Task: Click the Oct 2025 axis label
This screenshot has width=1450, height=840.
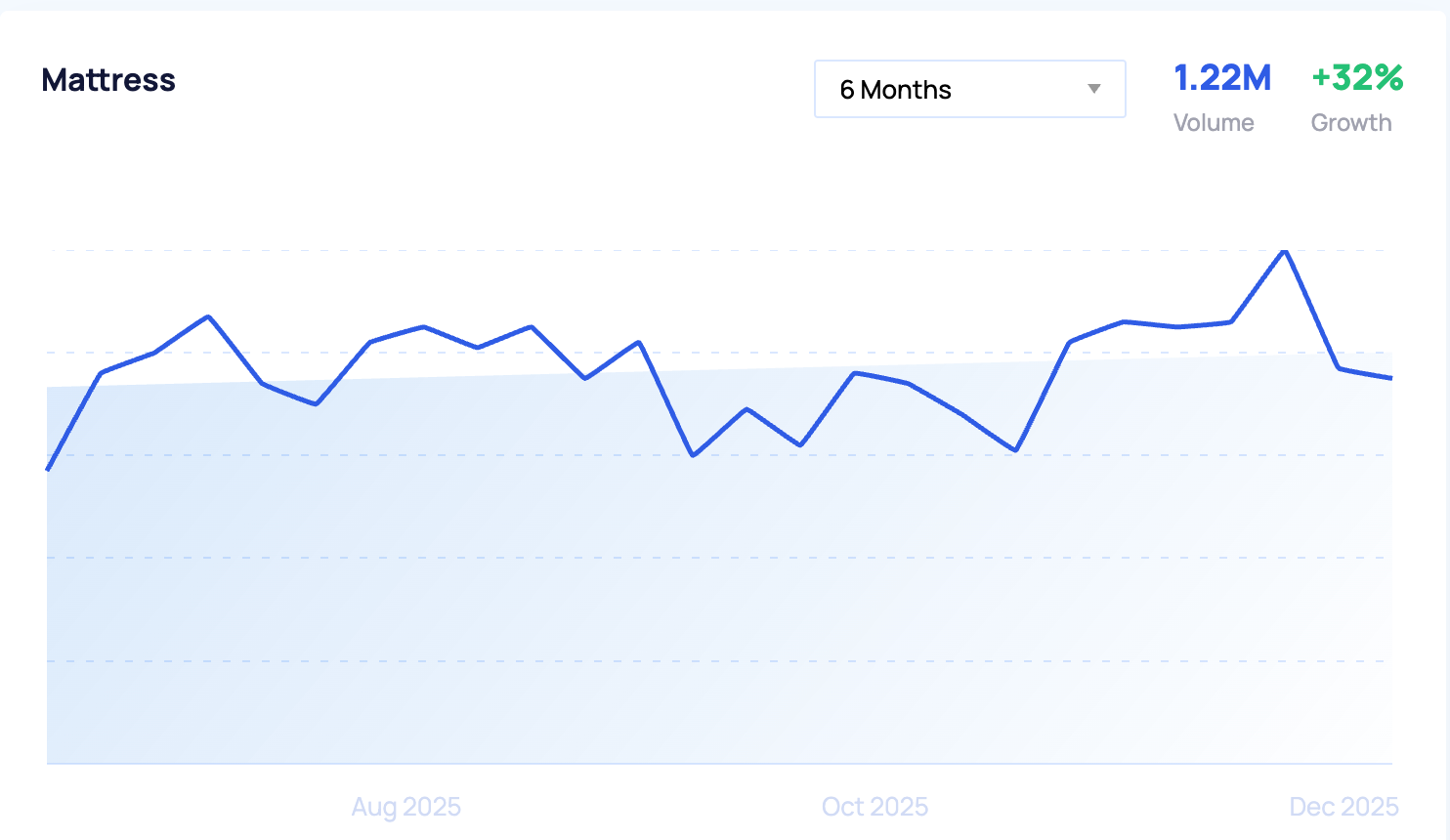Action: point(874,807)
